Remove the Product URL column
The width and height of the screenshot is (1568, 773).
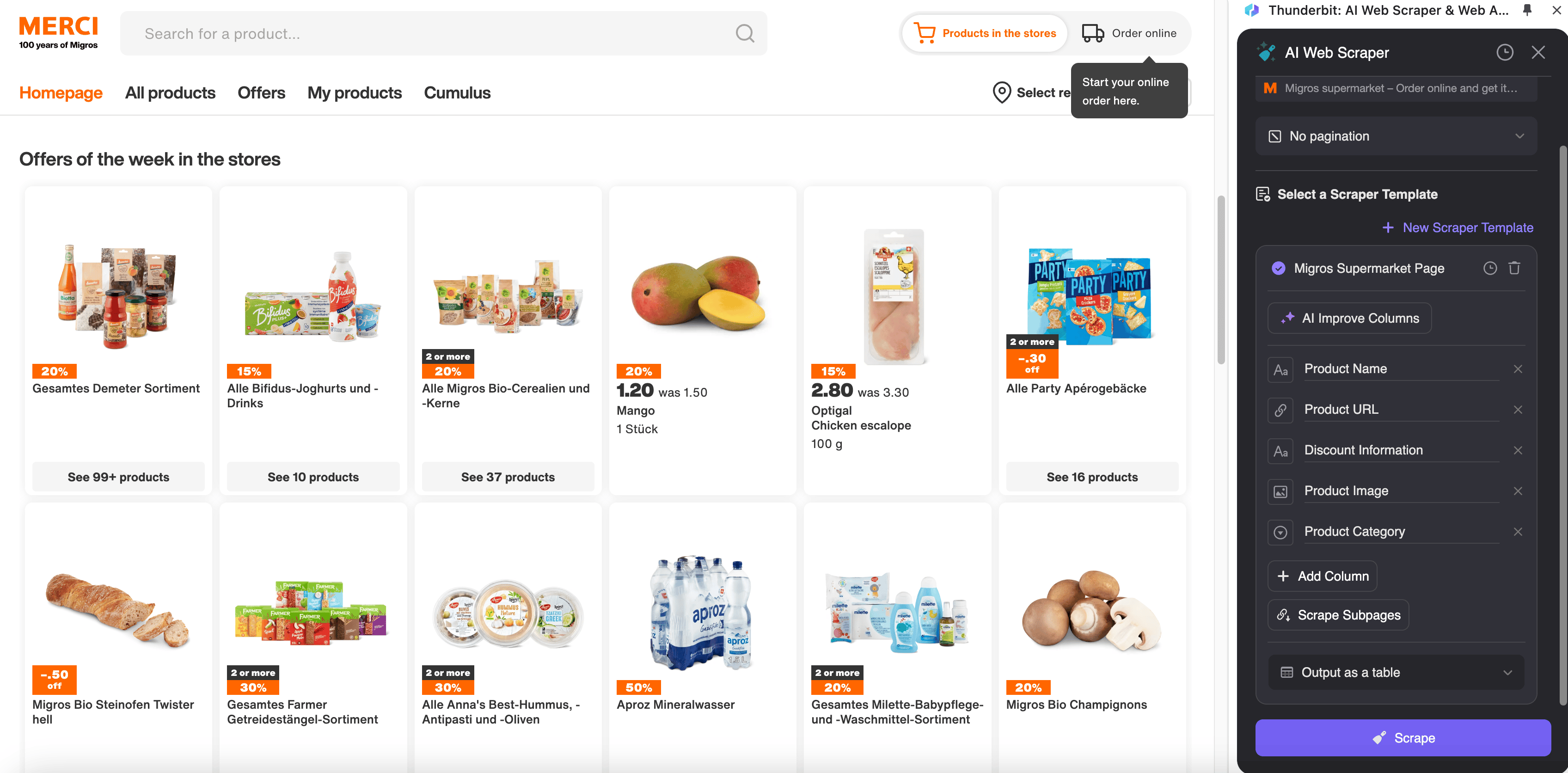[x=1518, y=410]
